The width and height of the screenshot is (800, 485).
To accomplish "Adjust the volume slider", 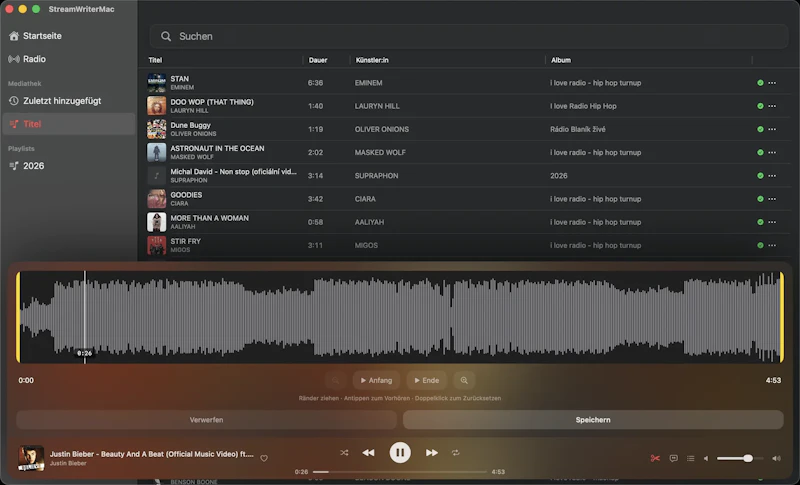I will pyautogui.click(x=740, y=458).
